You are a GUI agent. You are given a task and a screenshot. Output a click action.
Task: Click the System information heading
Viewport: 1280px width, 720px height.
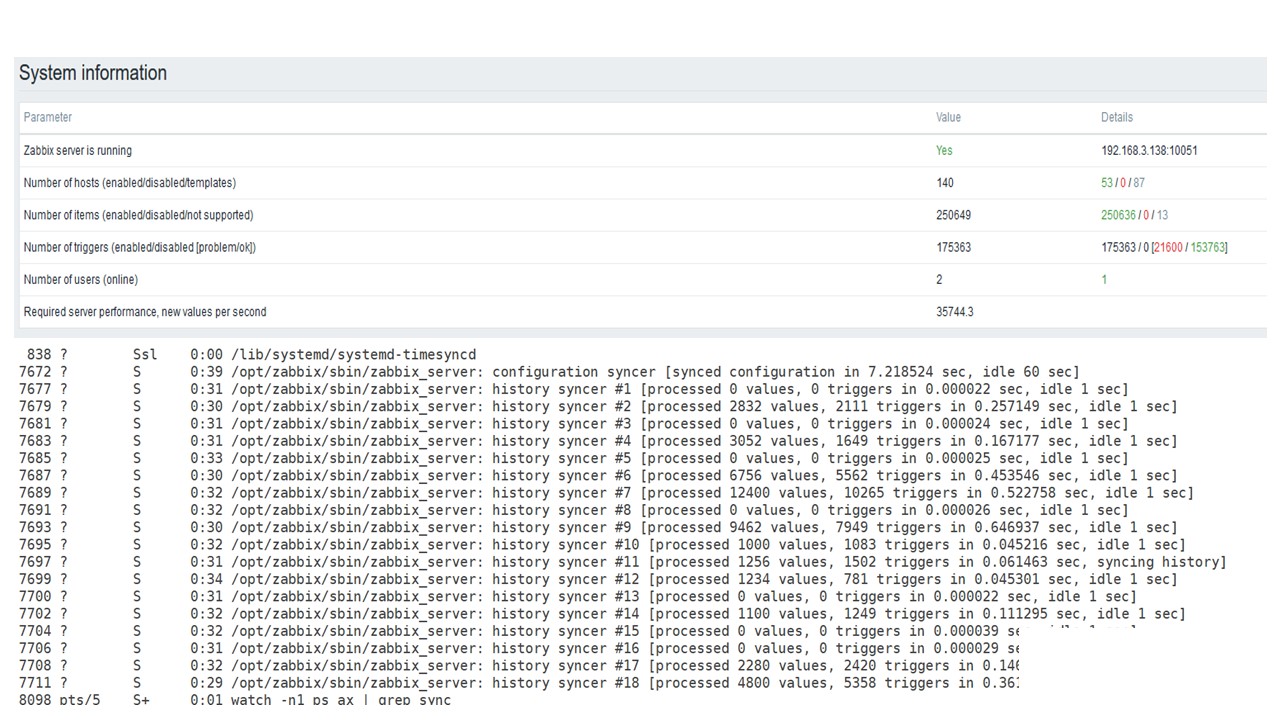click(x=93, y=73)
